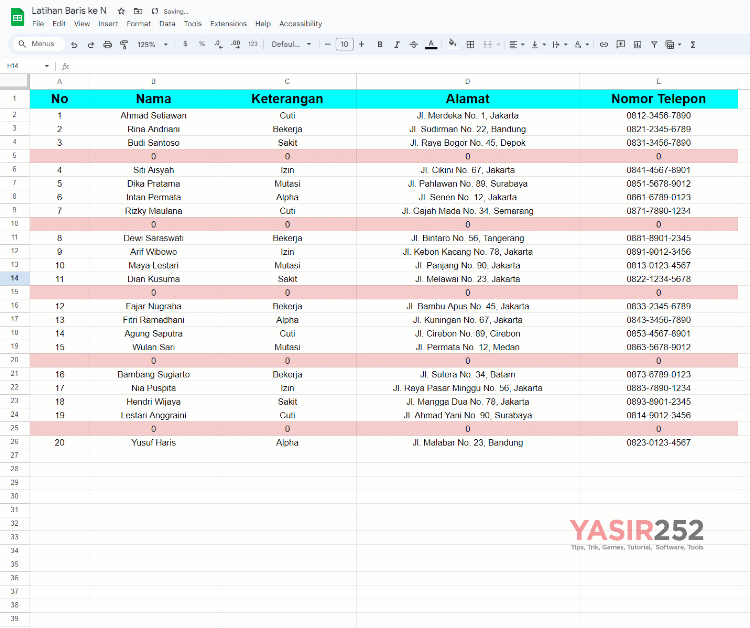Open the filter views dropdown
750x628 pixels.
[x=673, y=44]
